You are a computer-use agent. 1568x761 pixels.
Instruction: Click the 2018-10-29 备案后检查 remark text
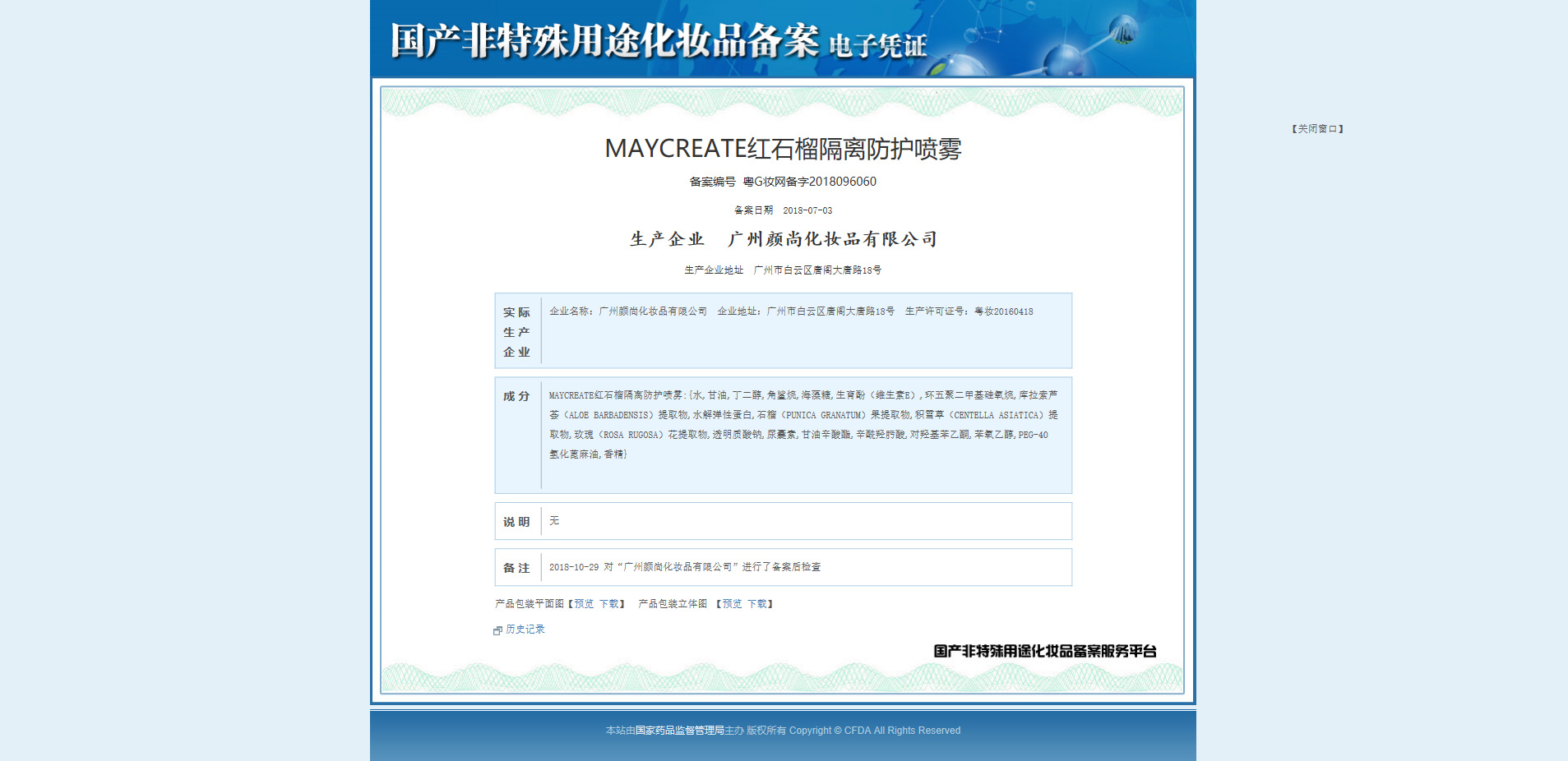[x=685, y=567]
